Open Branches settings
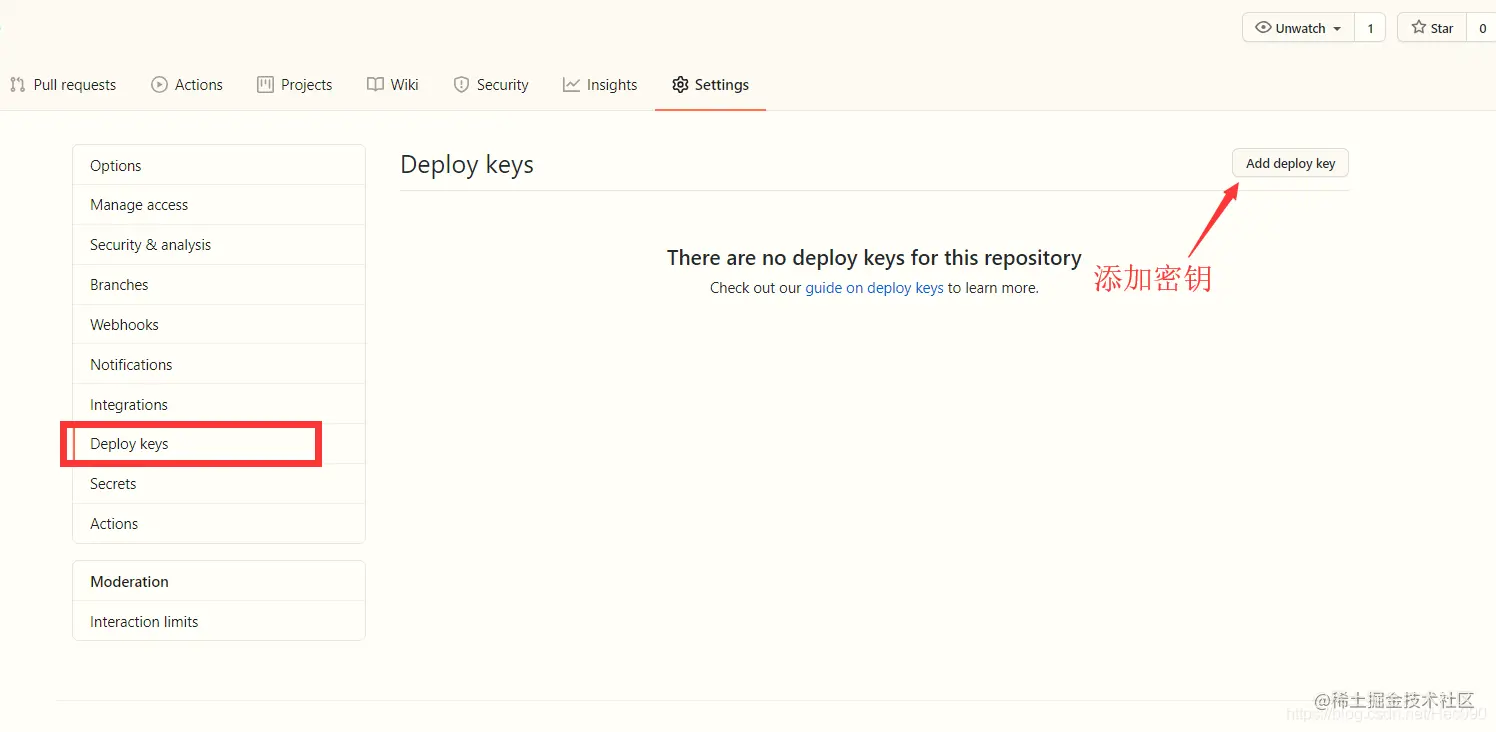Viewport: 1496px width, 732px height. tap(219, 285)
